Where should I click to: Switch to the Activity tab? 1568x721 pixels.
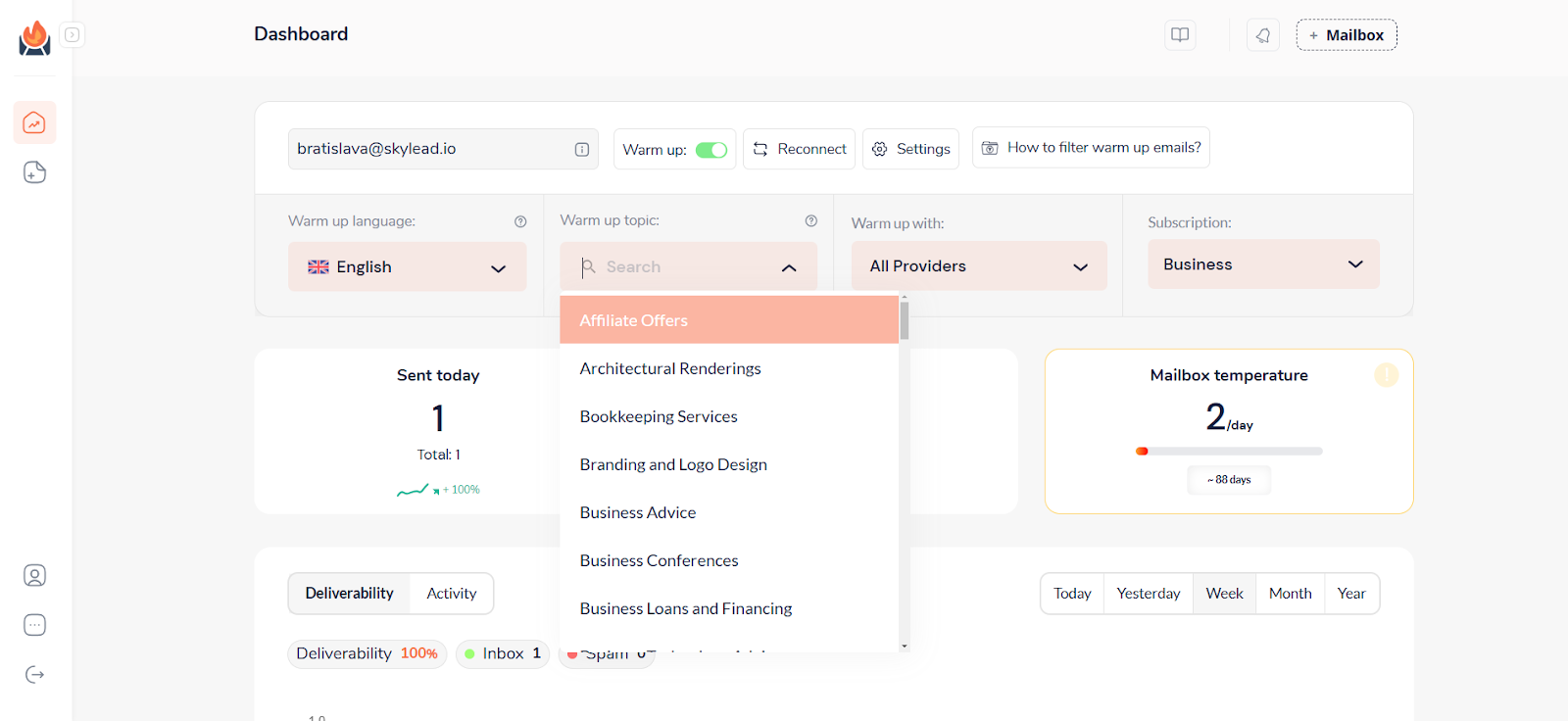[451, 594]
